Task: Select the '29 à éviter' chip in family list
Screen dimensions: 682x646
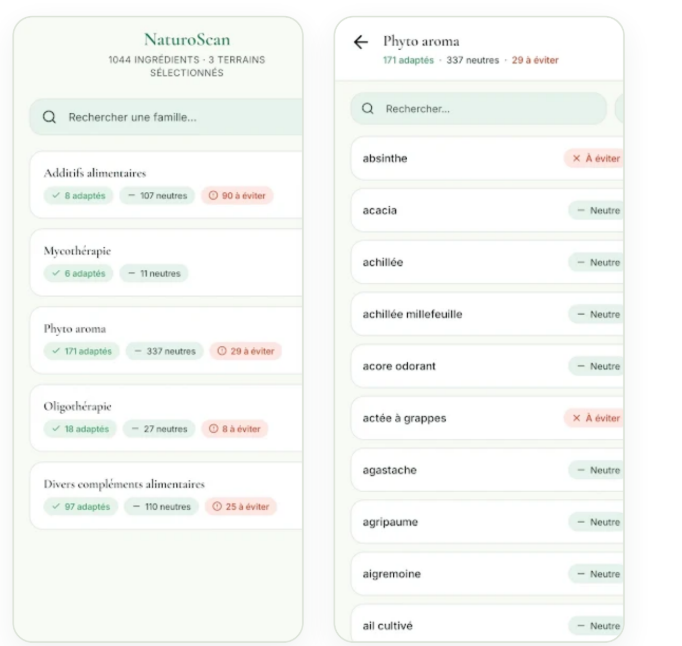Action: point(246,351)
